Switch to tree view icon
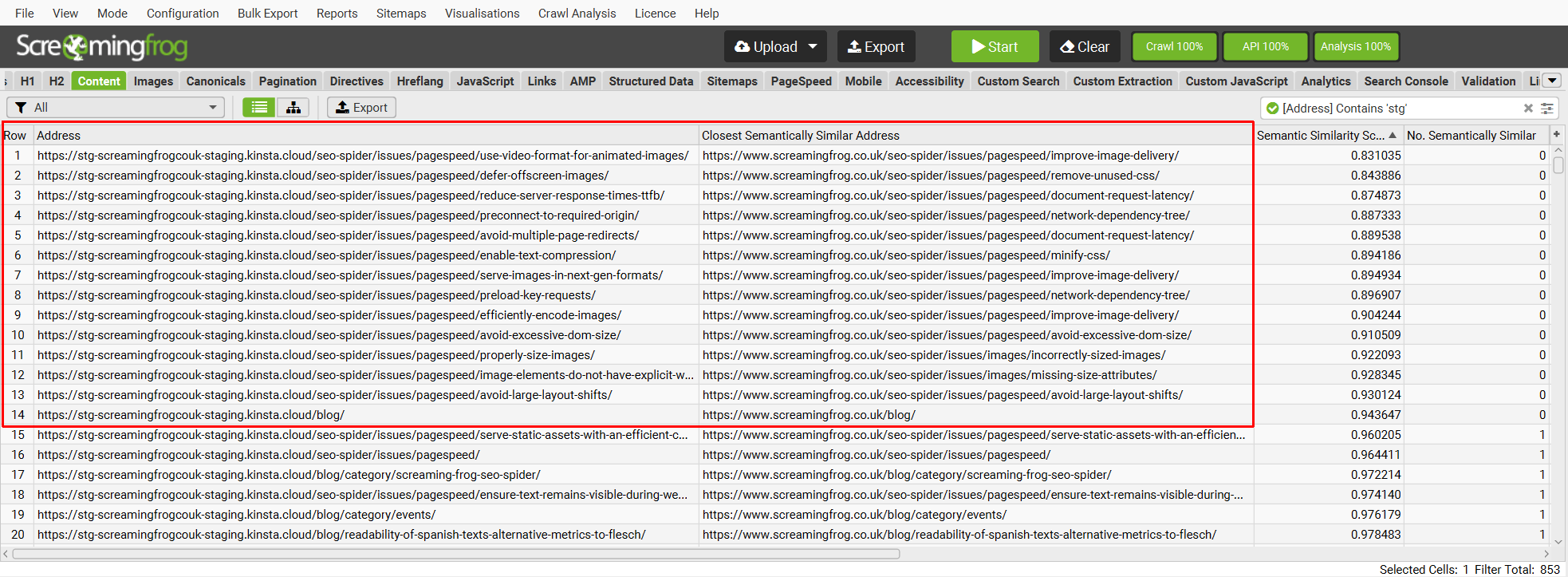This screenshot has height=577, width=1568. click(294, 108)
